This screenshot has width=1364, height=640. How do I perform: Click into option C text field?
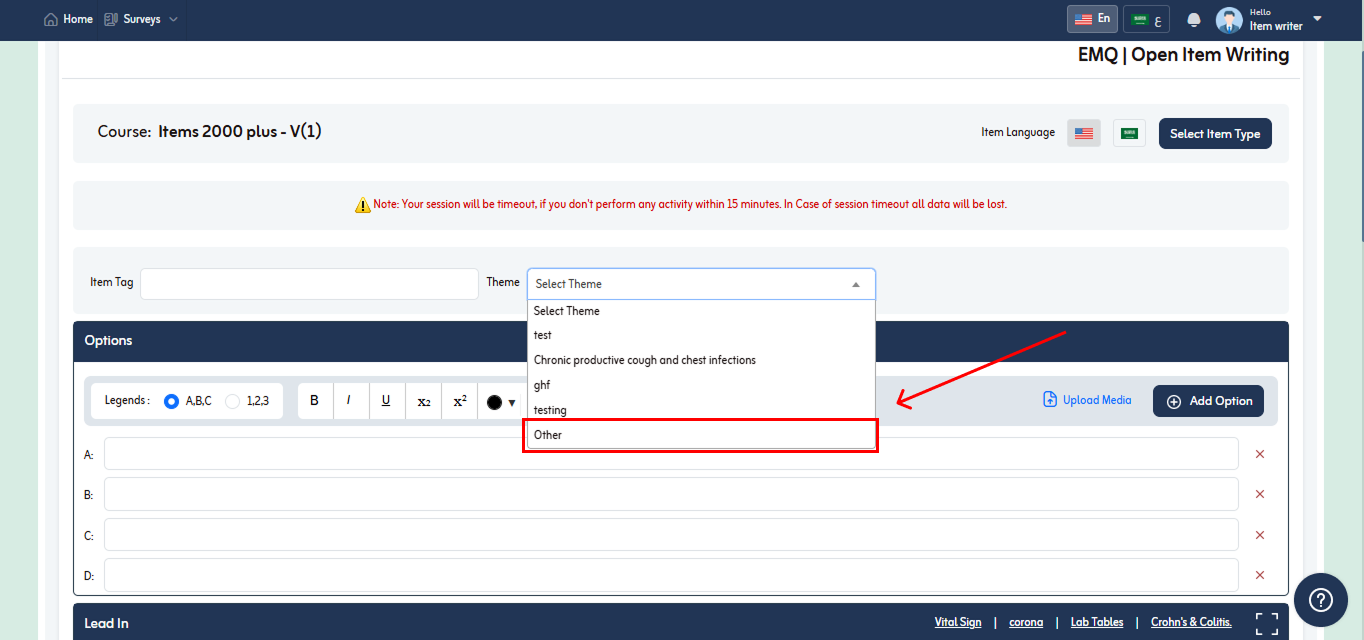[671, 535]
